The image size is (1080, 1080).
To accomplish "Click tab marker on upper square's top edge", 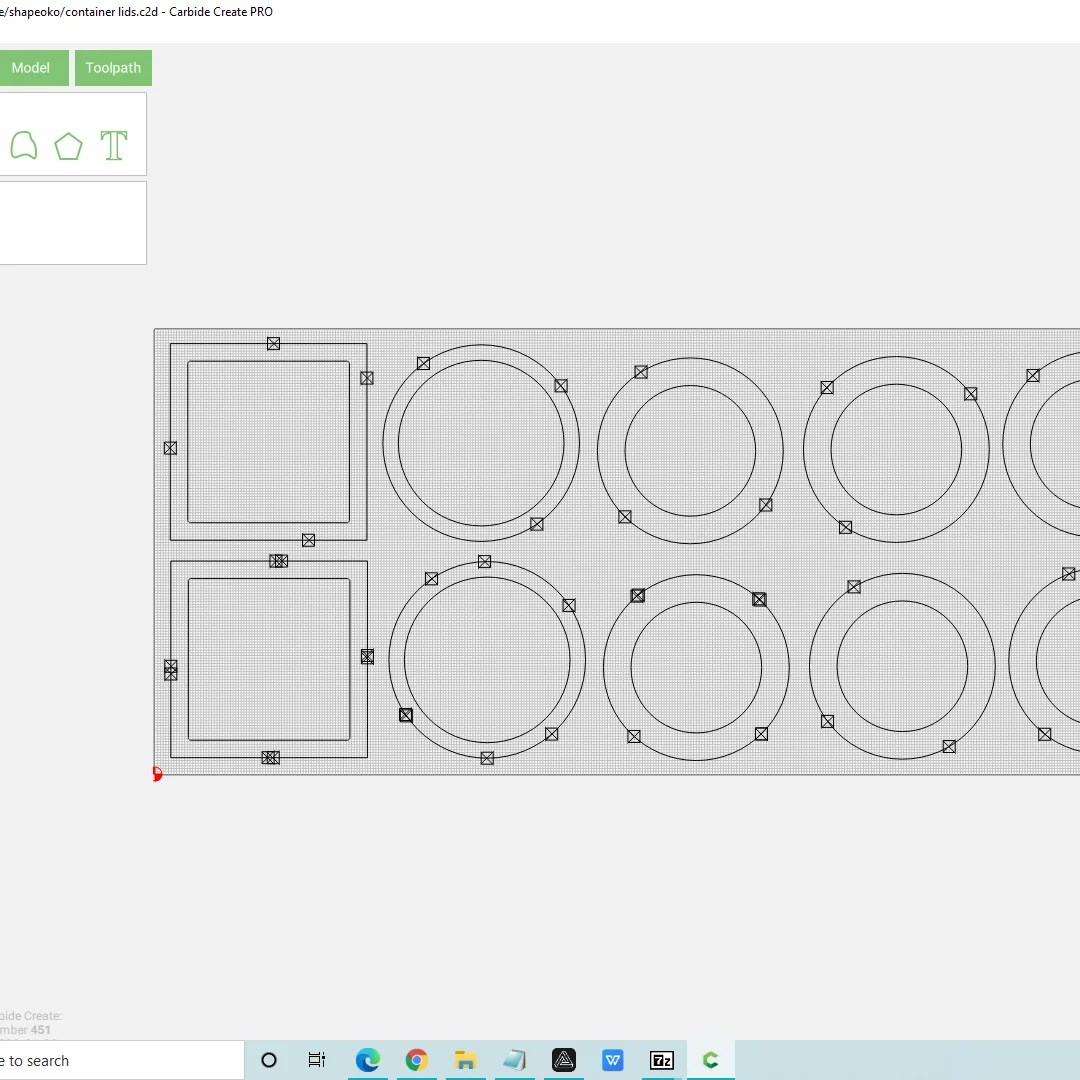I will (273, 343).
